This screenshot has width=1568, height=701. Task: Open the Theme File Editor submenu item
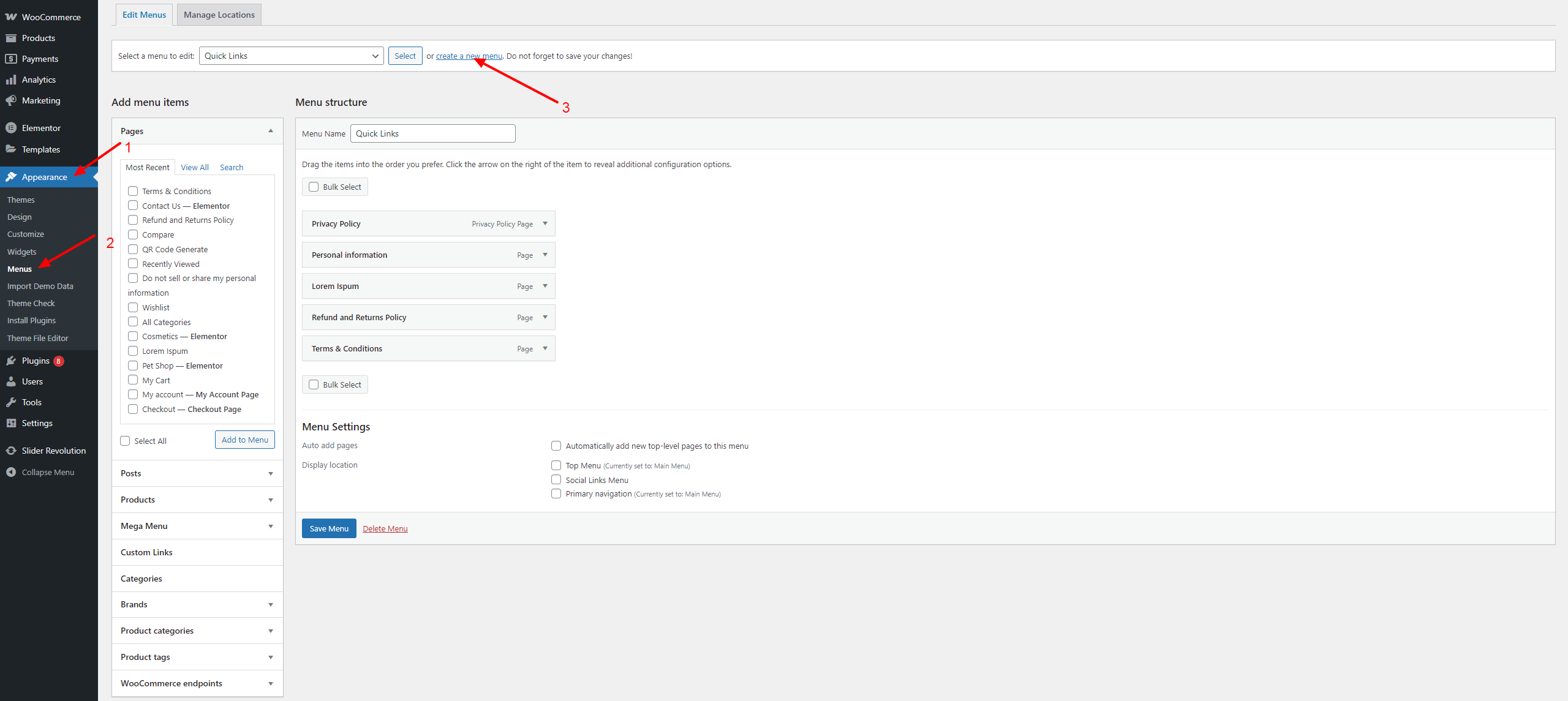(38, 338)
